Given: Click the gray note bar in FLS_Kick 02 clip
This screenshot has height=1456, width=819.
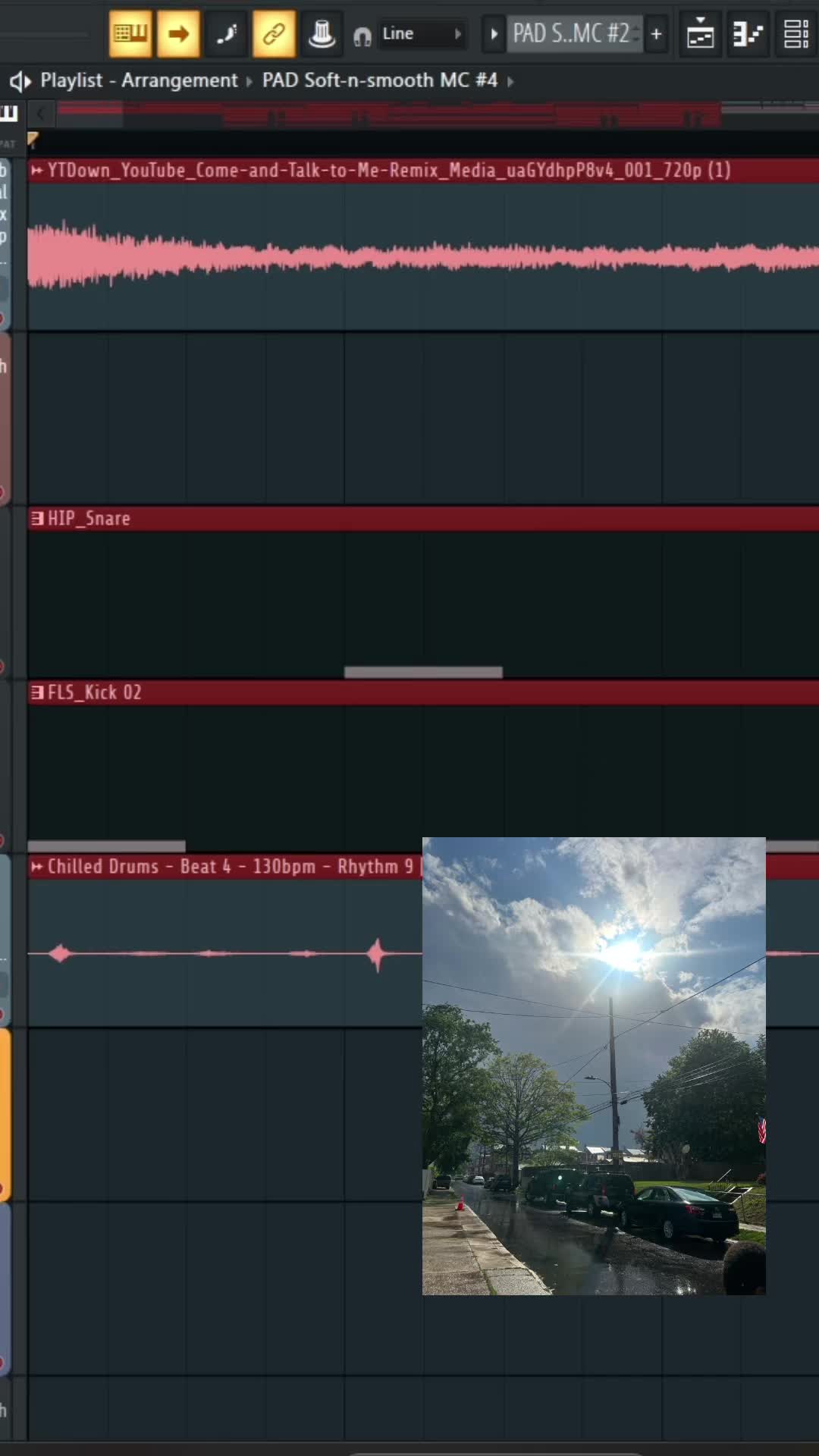Looking at the screenshot, I should 106,846.
